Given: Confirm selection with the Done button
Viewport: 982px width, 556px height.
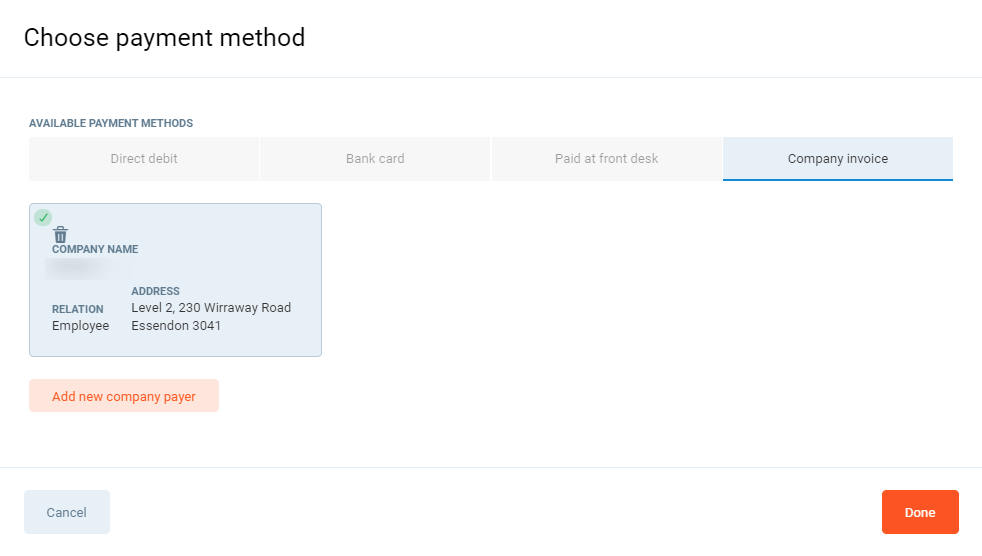Looking at the screenshot, I should pyautogui.click(x=919, y=512).
